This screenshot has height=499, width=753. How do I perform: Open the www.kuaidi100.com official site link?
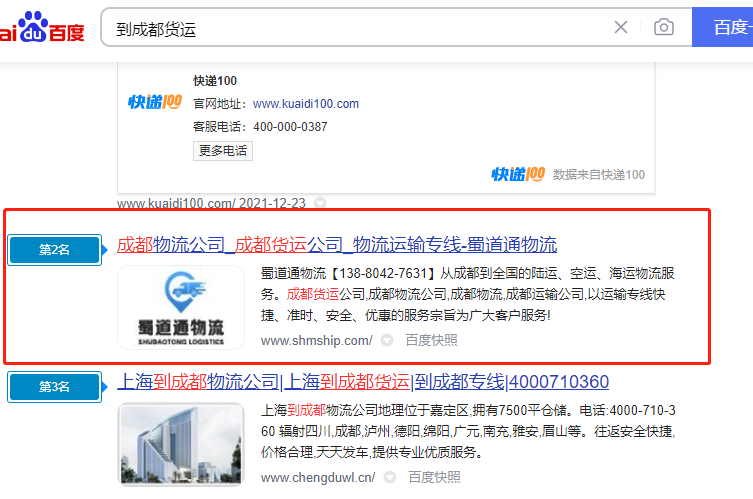pos(305,103)
